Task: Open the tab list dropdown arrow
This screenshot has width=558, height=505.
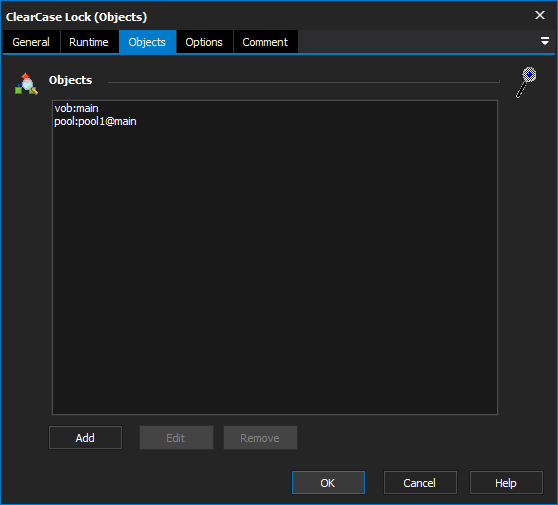Action: [544, 41]
